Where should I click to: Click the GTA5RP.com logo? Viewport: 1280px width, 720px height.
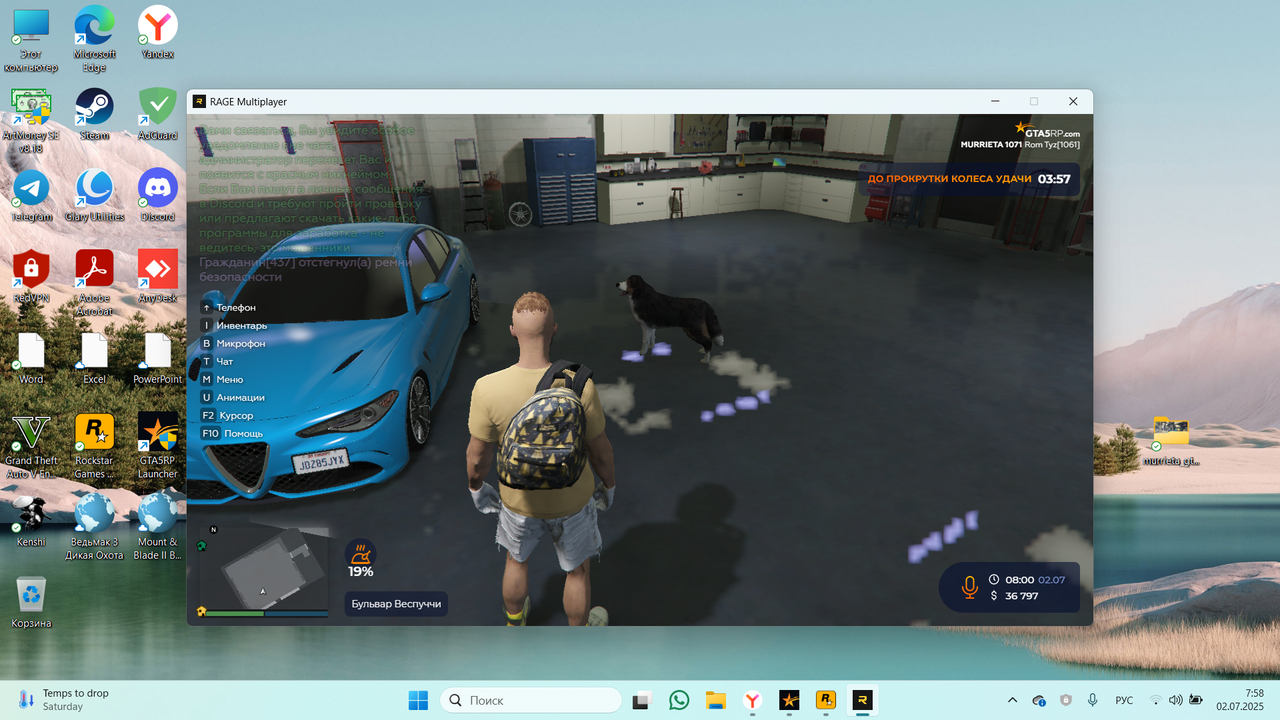pos(1048,130)
